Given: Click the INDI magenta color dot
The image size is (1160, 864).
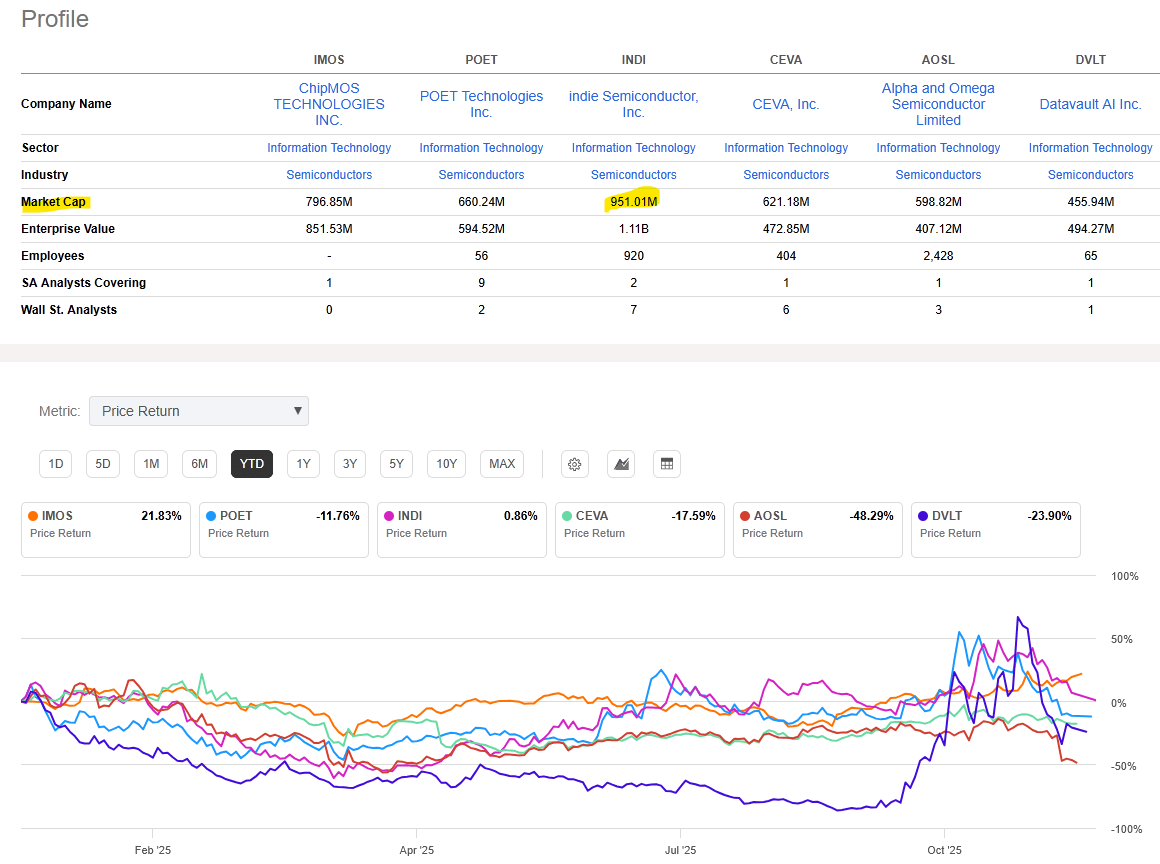Looking at the screenshot, I should pyautogui.click(x=390, y=515).
